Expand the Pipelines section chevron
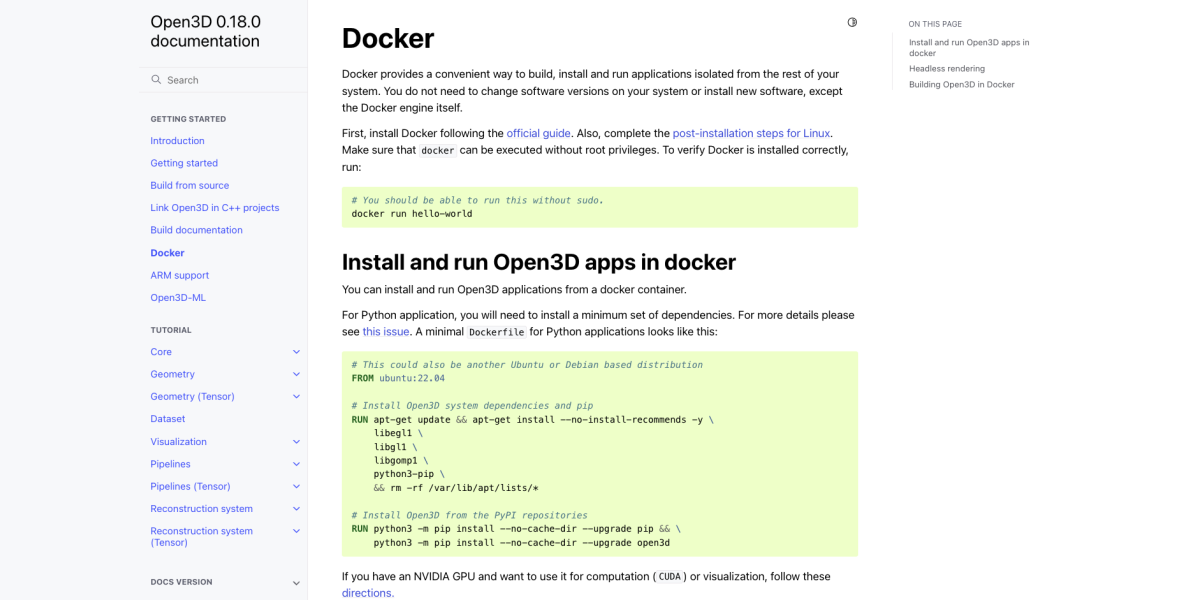Image resolution: width=1200 pixels, height=600 pixels. coord(296,464)
